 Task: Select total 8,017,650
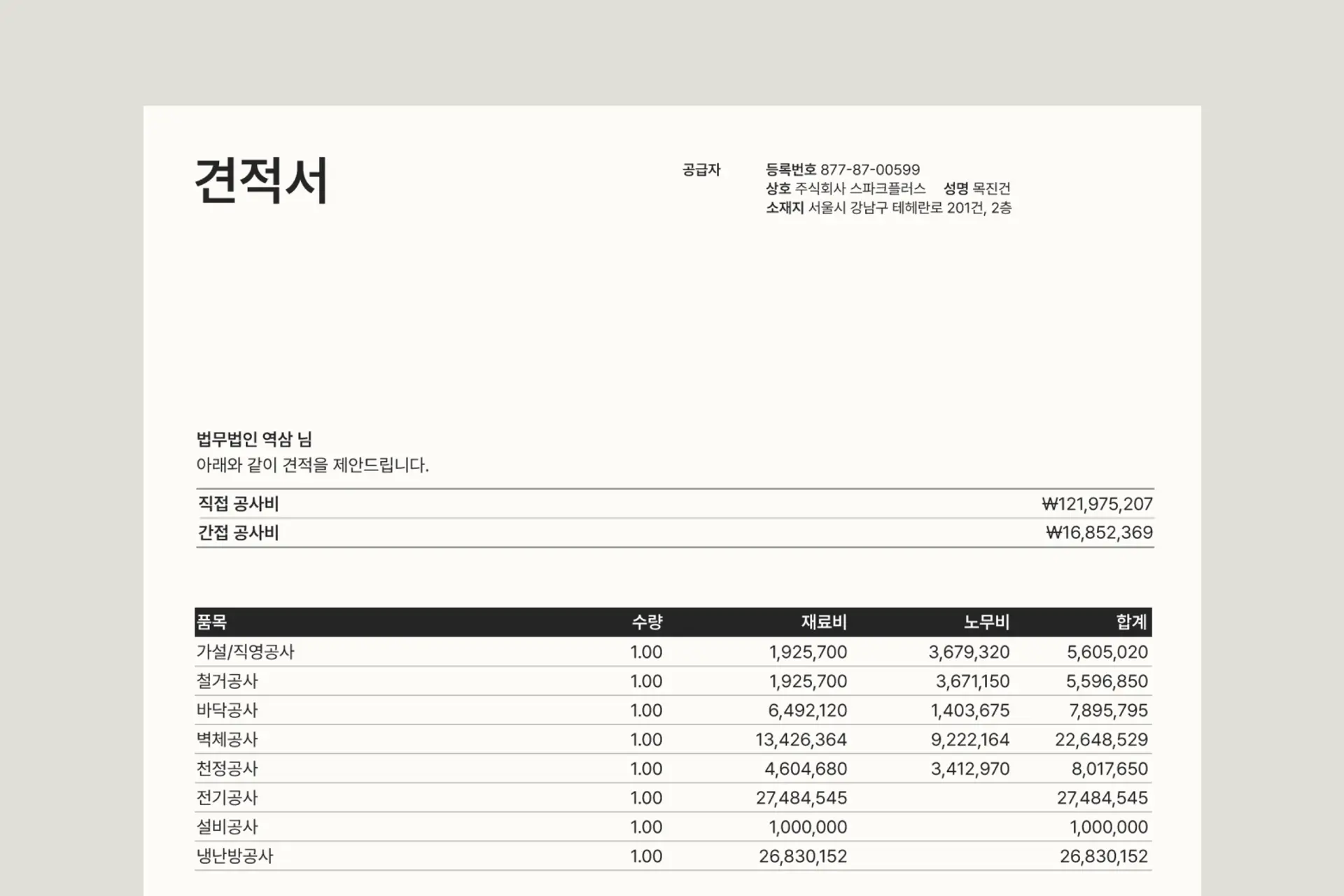tap(1109, 769)
